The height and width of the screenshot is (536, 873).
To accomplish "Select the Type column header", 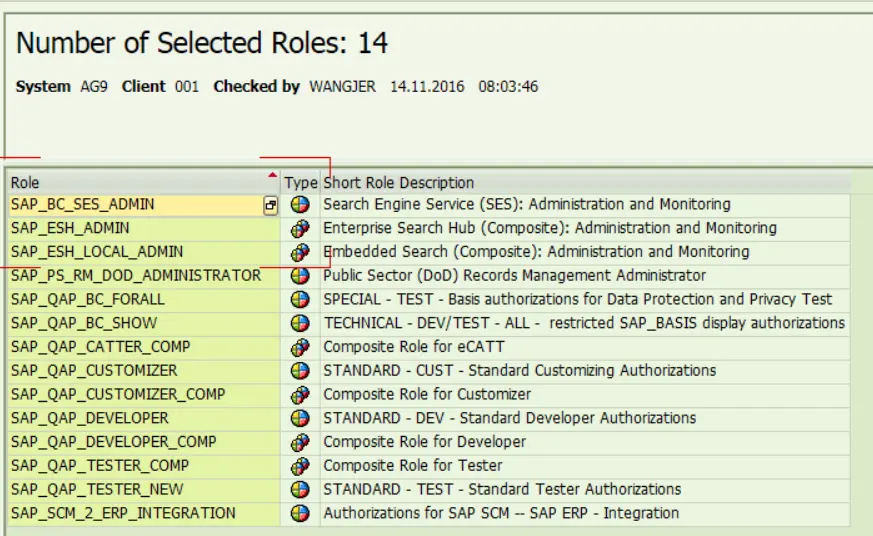I will coord(300,183).
